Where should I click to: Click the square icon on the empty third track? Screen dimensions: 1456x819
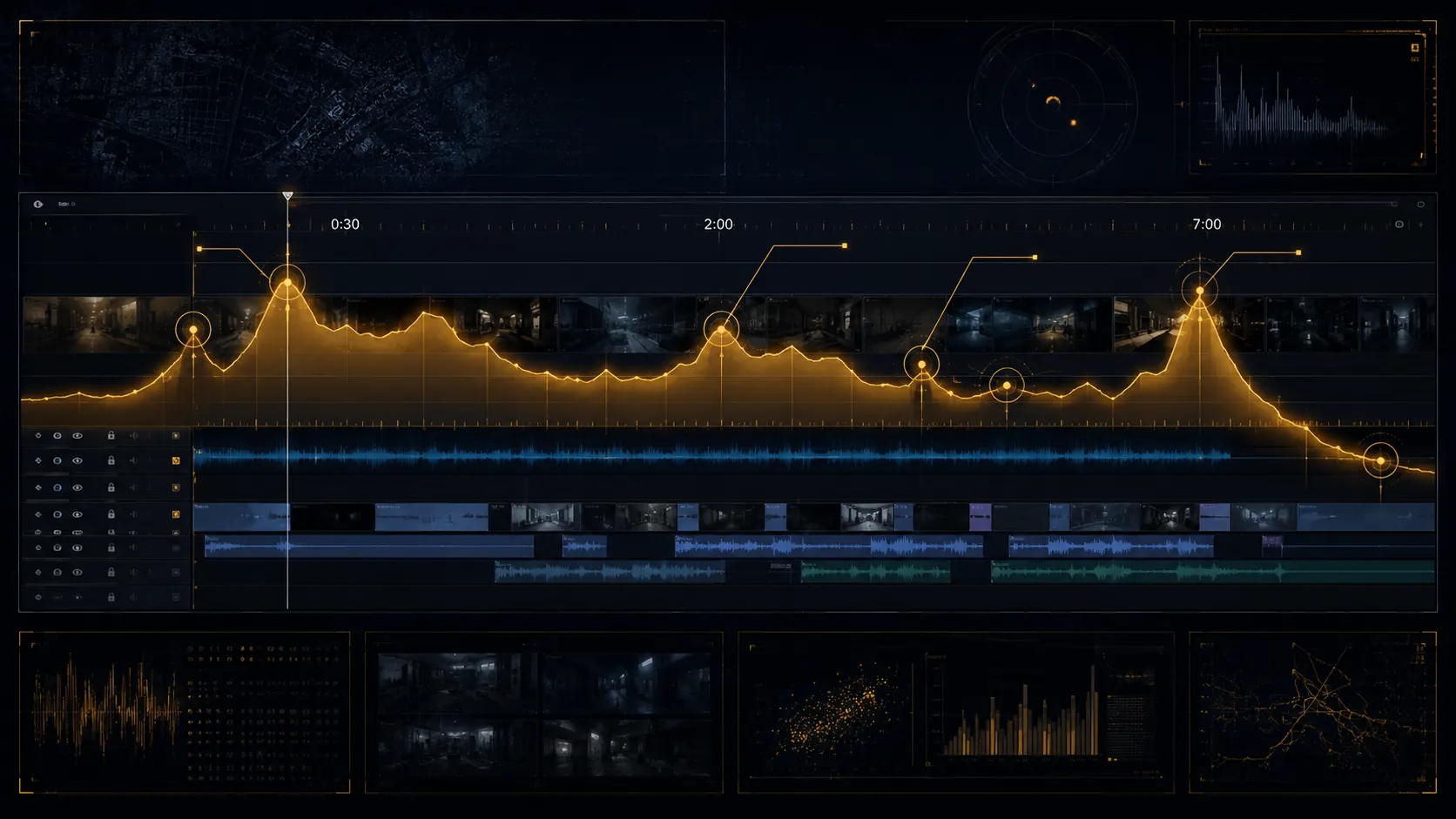(176, 487)
